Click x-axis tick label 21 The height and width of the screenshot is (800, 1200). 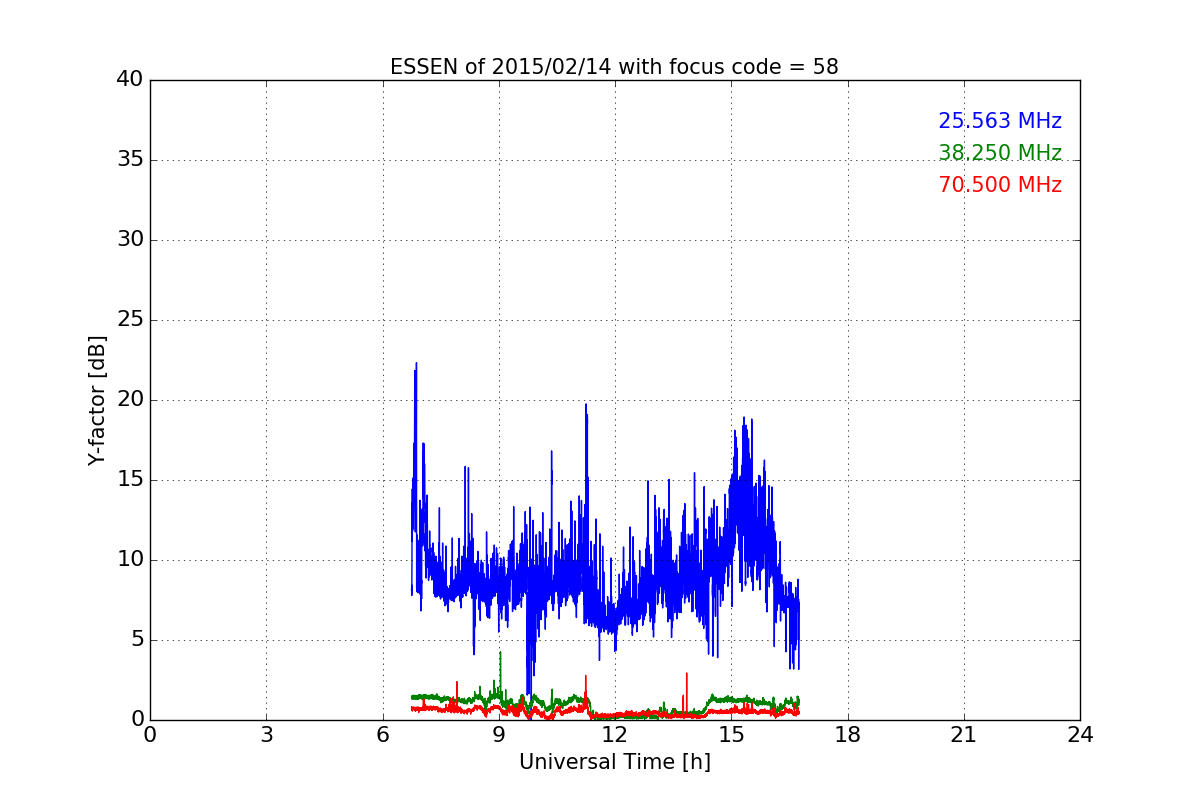coord(964,735)
